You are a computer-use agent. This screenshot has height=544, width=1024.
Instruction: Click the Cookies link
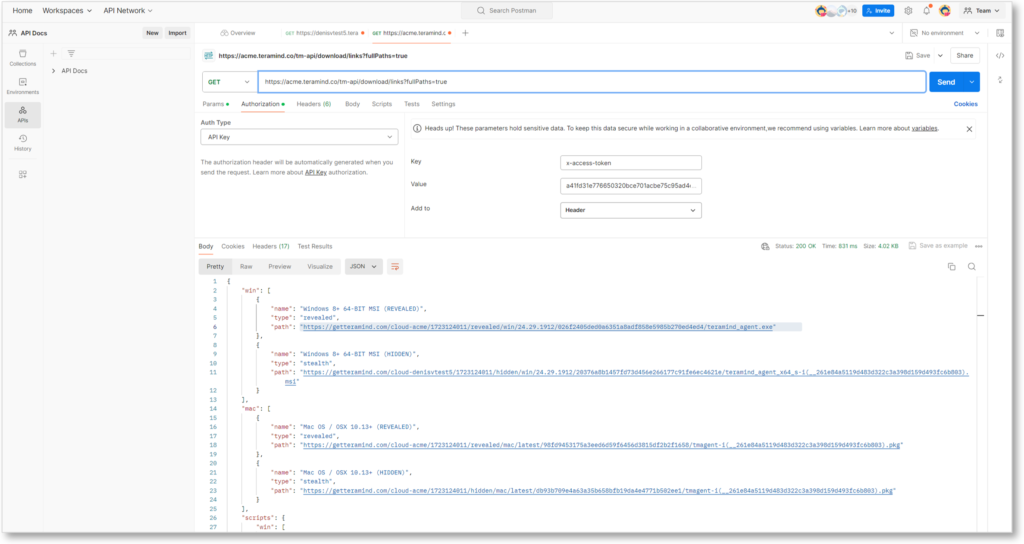click(965, 104)
